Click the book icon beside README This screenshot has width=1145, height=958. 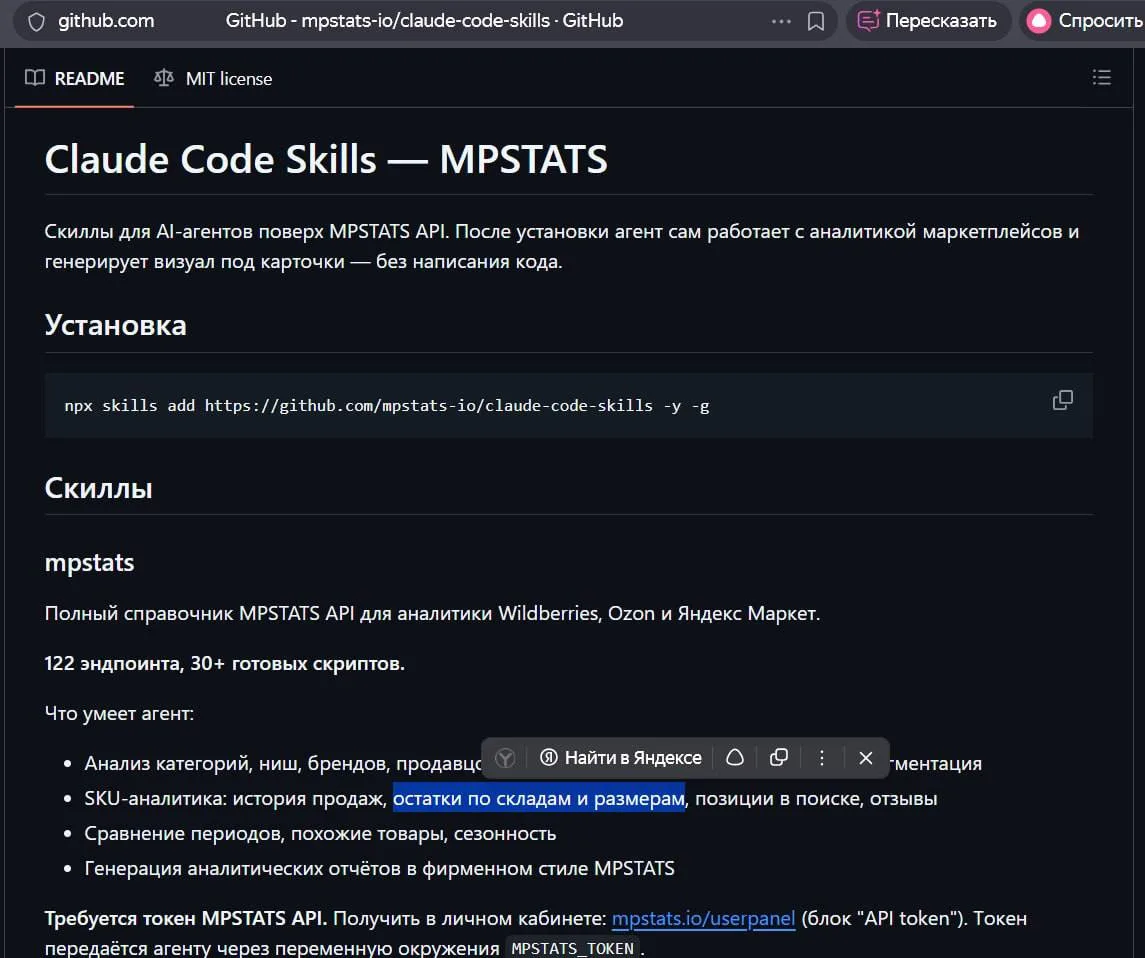(x=34, y=78)
